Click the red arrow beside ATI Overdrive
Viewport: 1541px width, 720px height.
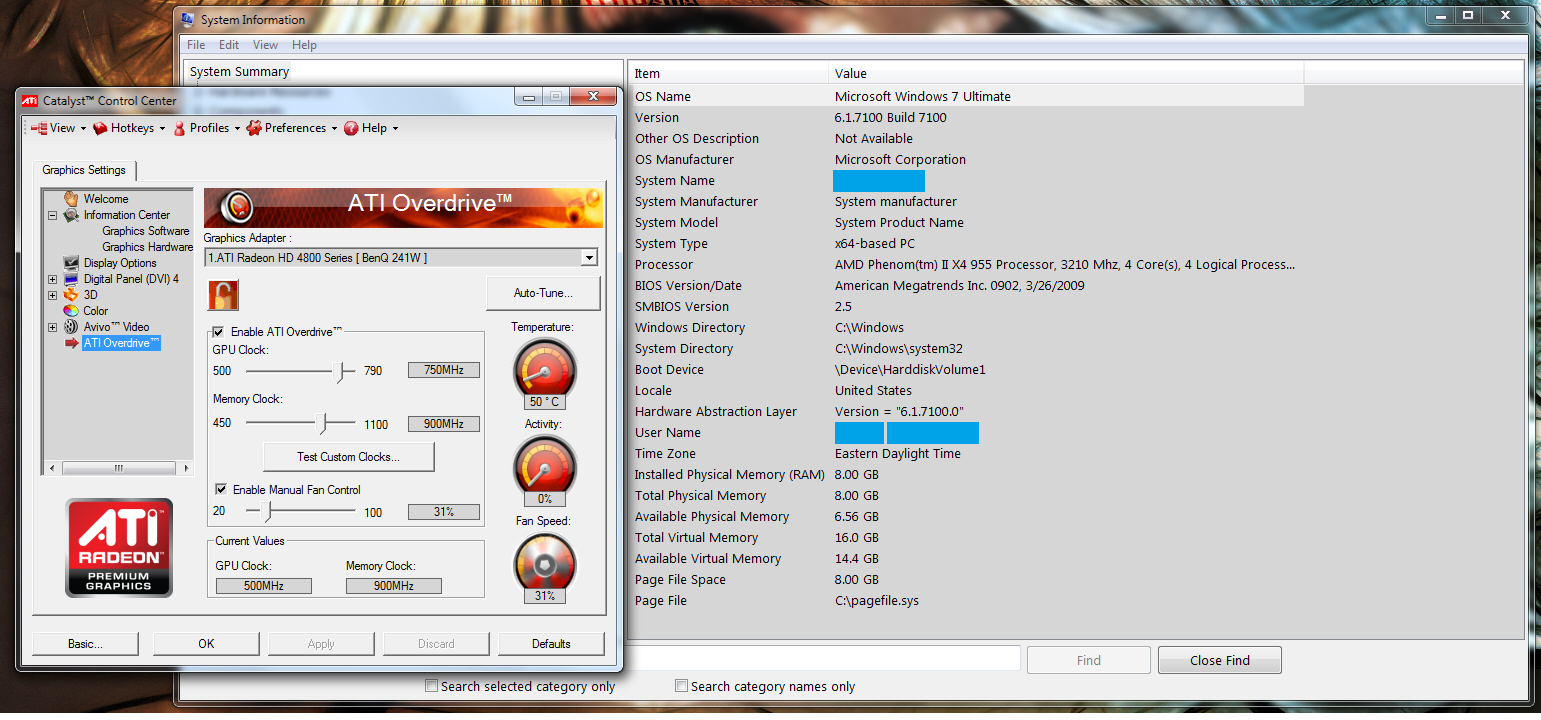[71, 343]
